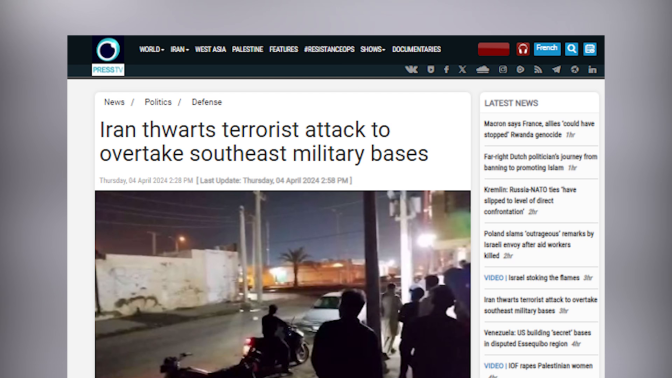672x378 pixels.
Task: Open Macron Rwanda genocide news item
Action: 539,129
